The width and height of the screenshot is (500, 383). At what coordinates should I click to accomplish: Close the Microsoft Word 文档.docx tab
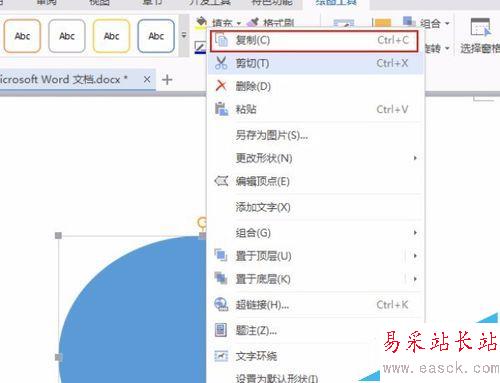tap(147, 79)
